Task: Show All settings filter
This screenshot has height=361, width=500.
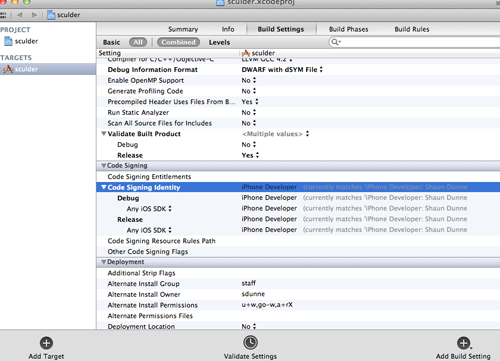Action: (x=138, y=42)
